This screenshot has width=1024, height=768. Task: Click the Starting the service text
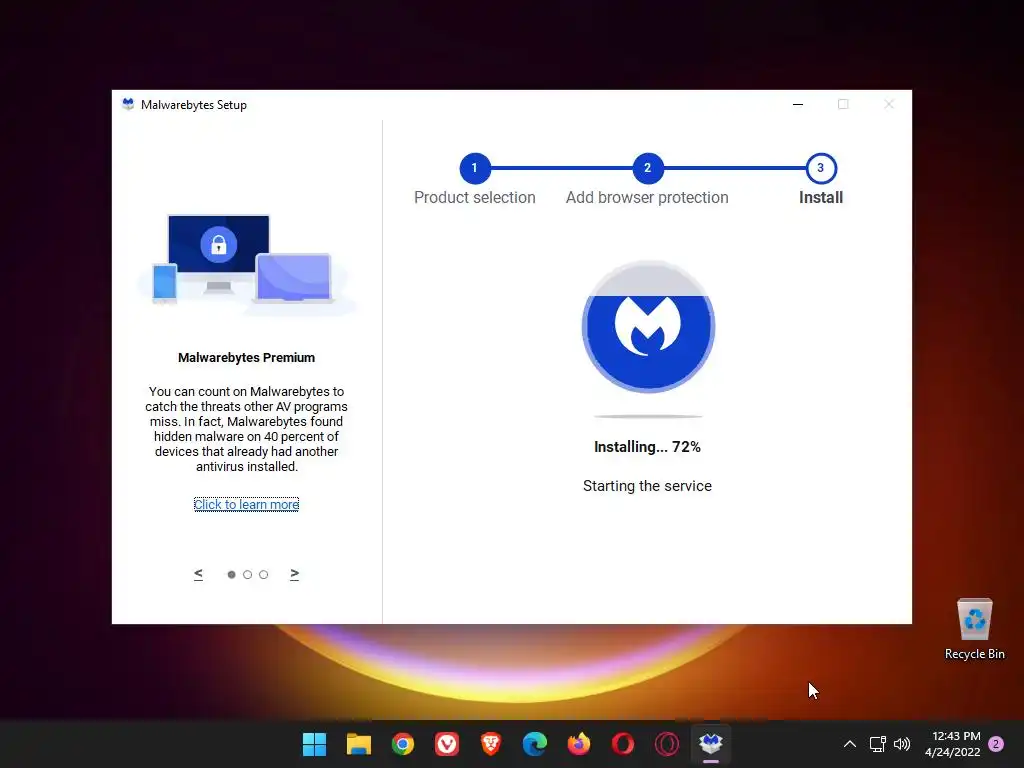[647, 486]
